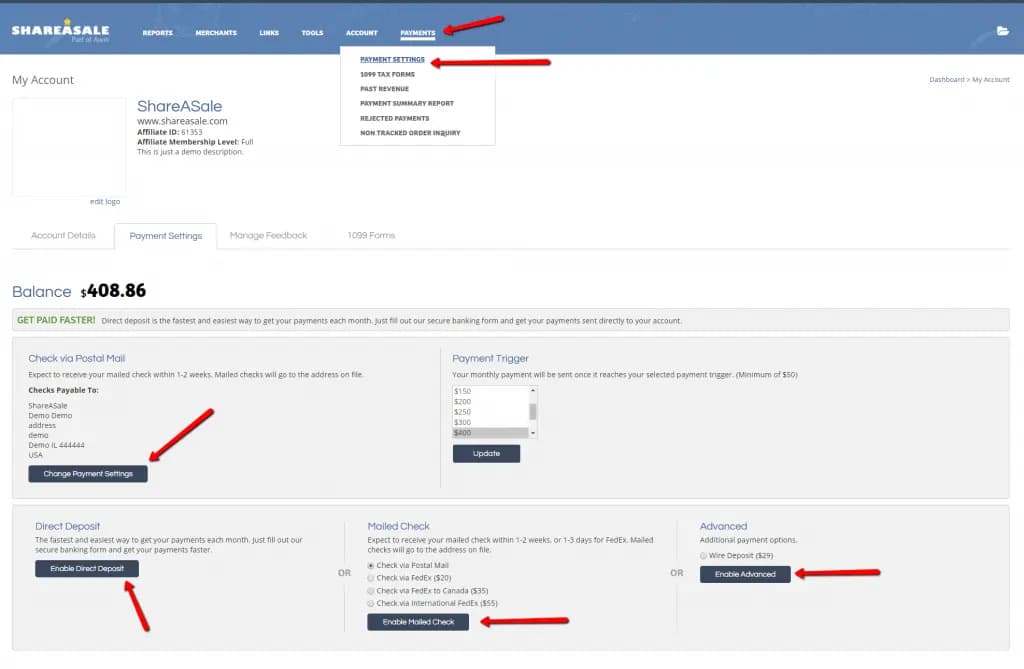Click Enable Direct Deposit button
The width and height of the screenshot is (1024, 669).
87,568
